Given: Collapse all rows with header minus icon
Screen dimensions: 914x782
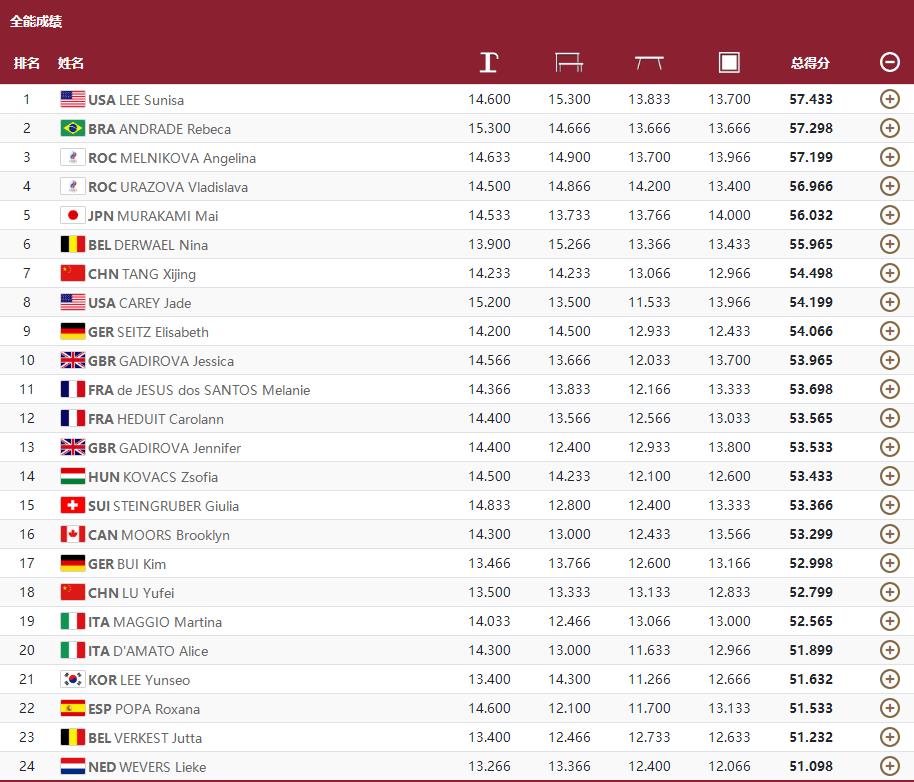Looking at the screenshot, I should pyautogui.click(x=890, y=62).
